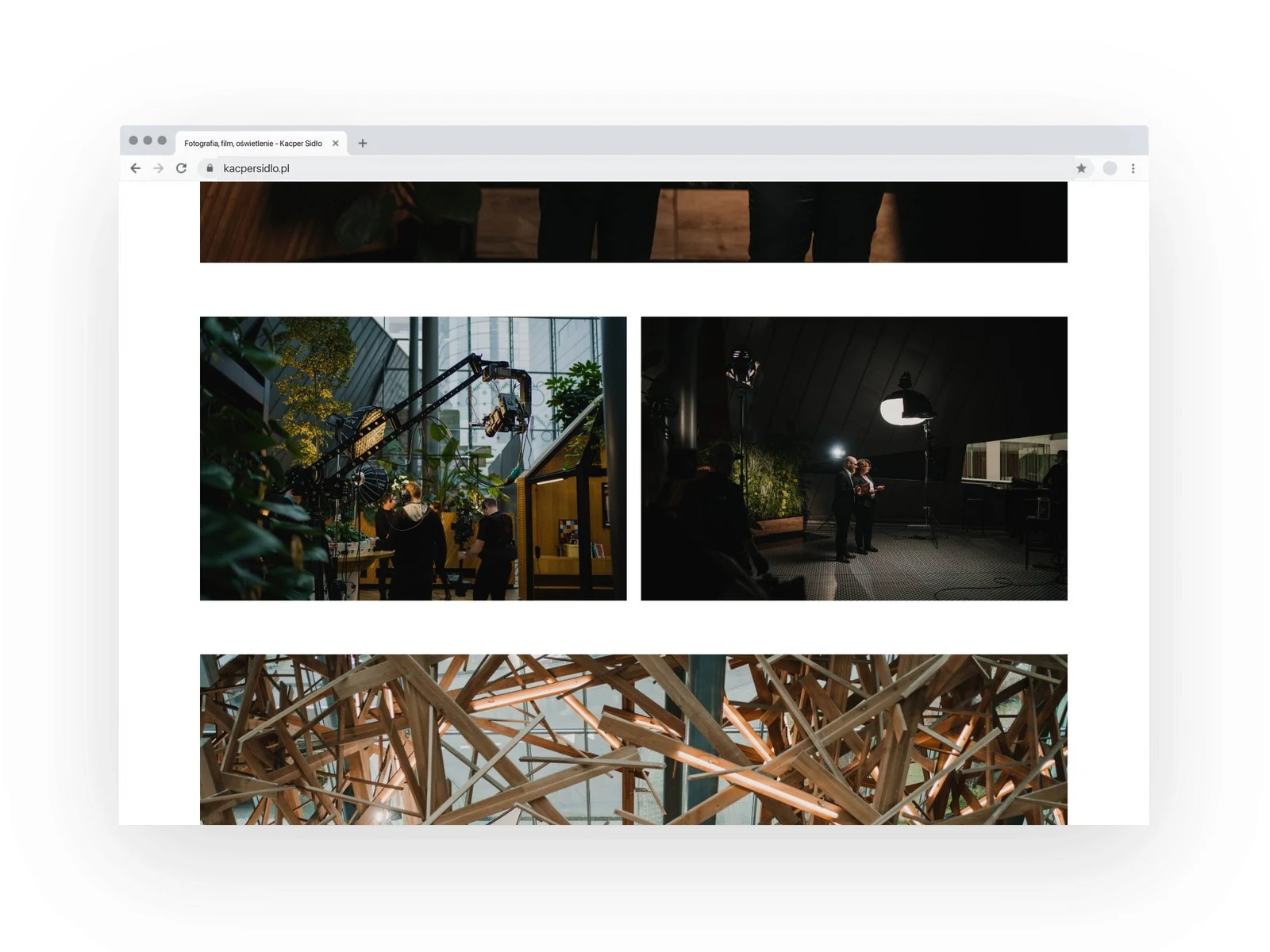
Task: Go back to the previous page
Action: [x=136, y=168]
